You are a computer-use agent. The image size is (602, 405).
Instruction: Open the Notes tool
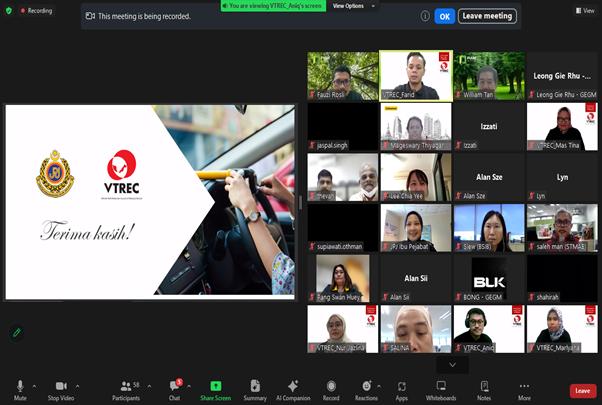tap(484, 388)
